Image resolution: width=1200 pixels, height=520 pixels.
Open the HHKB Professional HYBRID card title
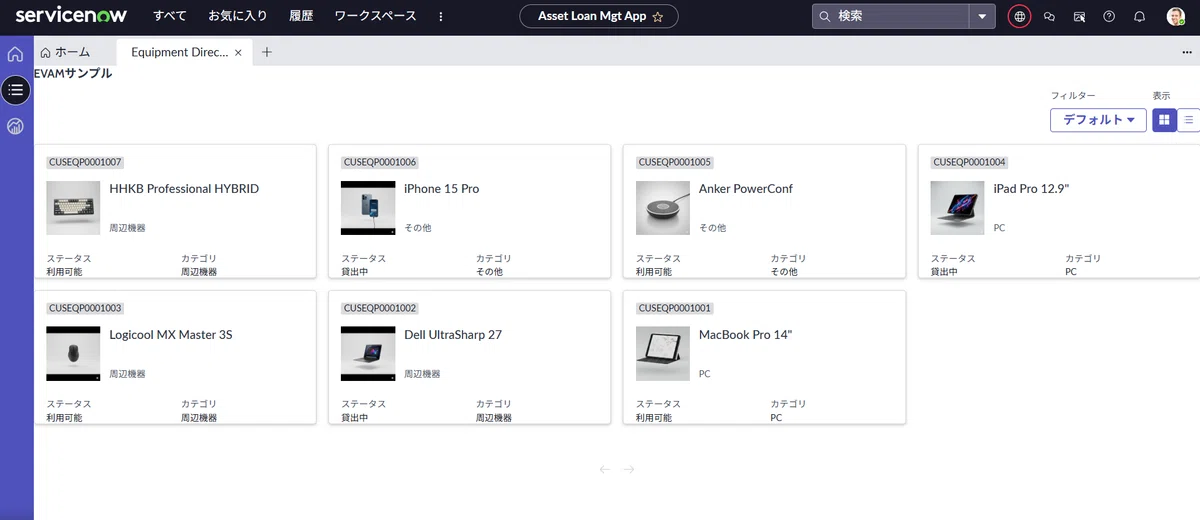(x=184, y=189)
